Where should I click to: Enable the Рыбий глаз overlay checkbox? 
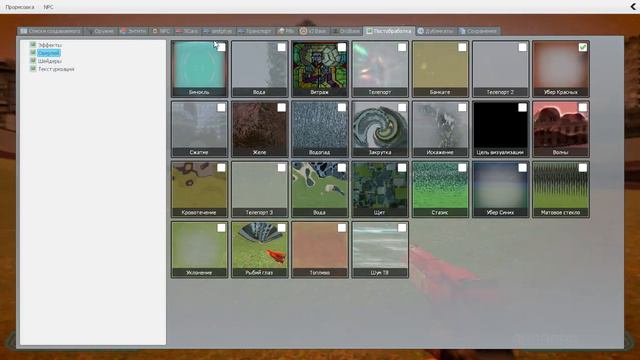click(x=282, y=228)
